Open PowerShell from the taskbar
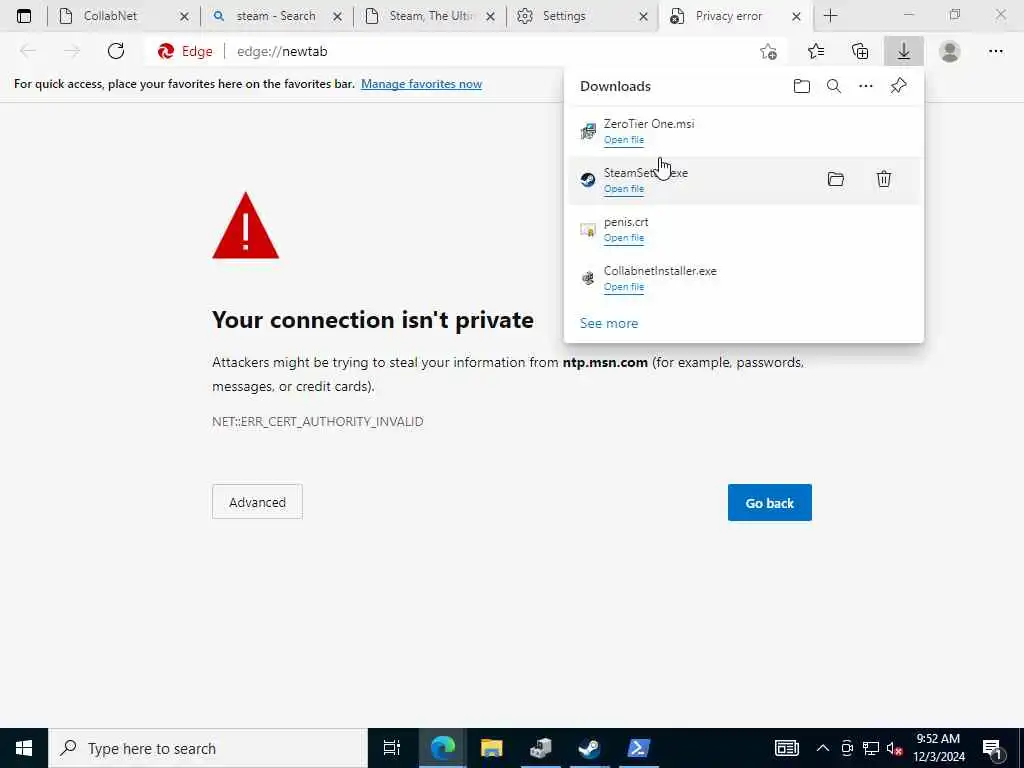1024x768 pixels. 637,748
